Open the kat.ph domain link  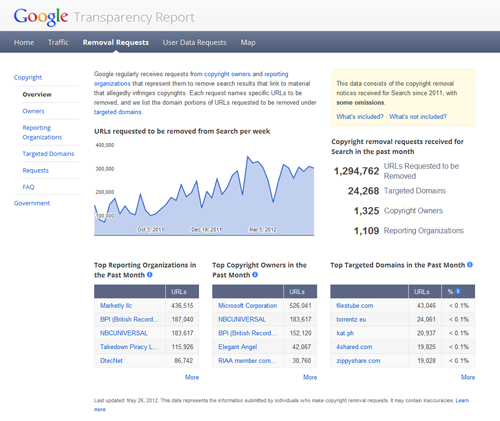point(345,333)
